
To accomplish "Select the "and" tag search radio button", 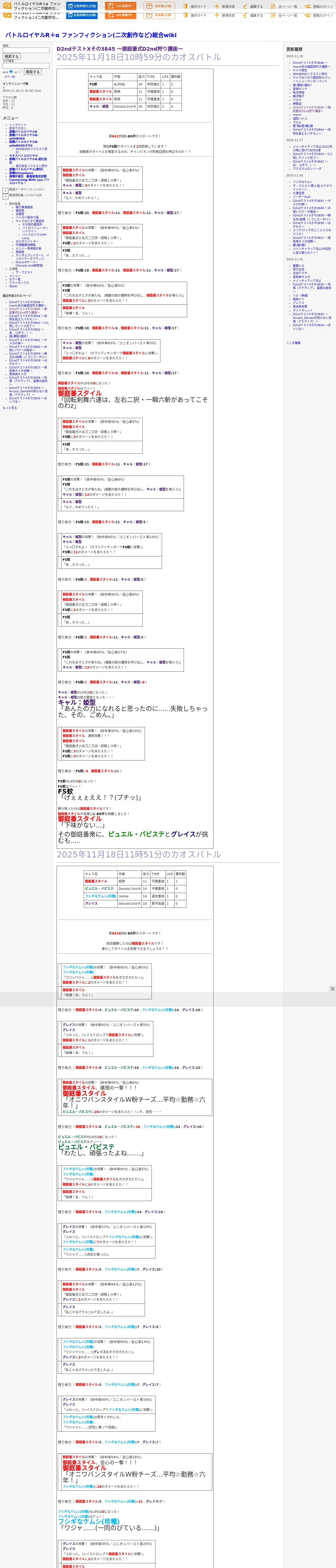I will (11, 71).
